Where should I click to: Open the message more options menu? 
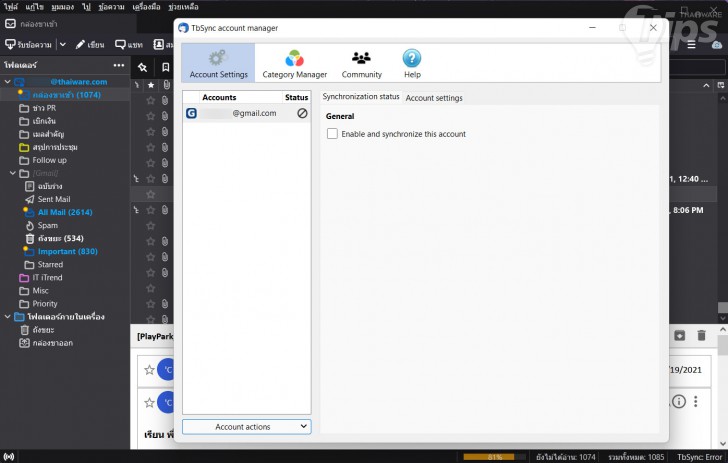pyautogui.click(x=696, y=401)
